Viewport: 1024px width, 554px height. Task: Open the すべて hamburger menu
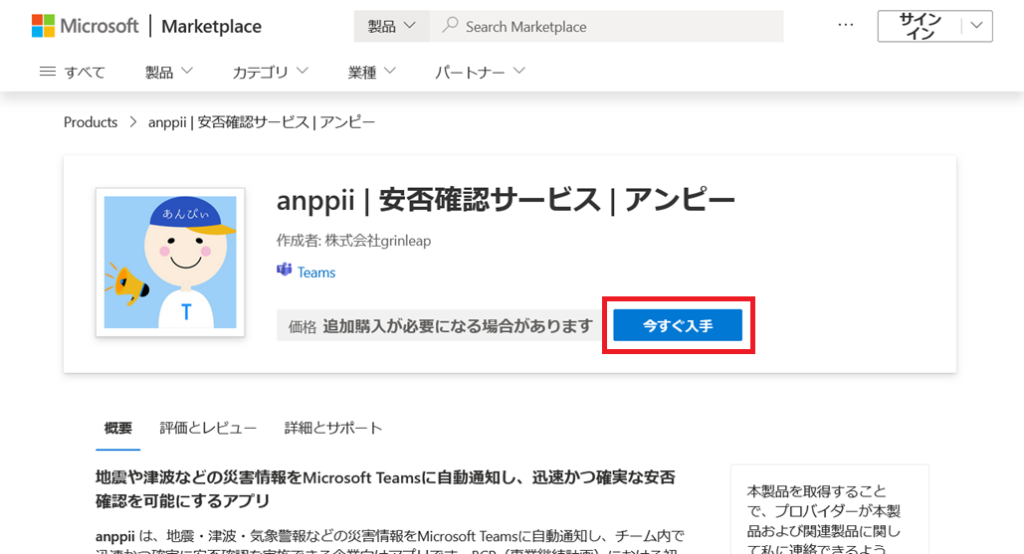click(x=72, y=72)
